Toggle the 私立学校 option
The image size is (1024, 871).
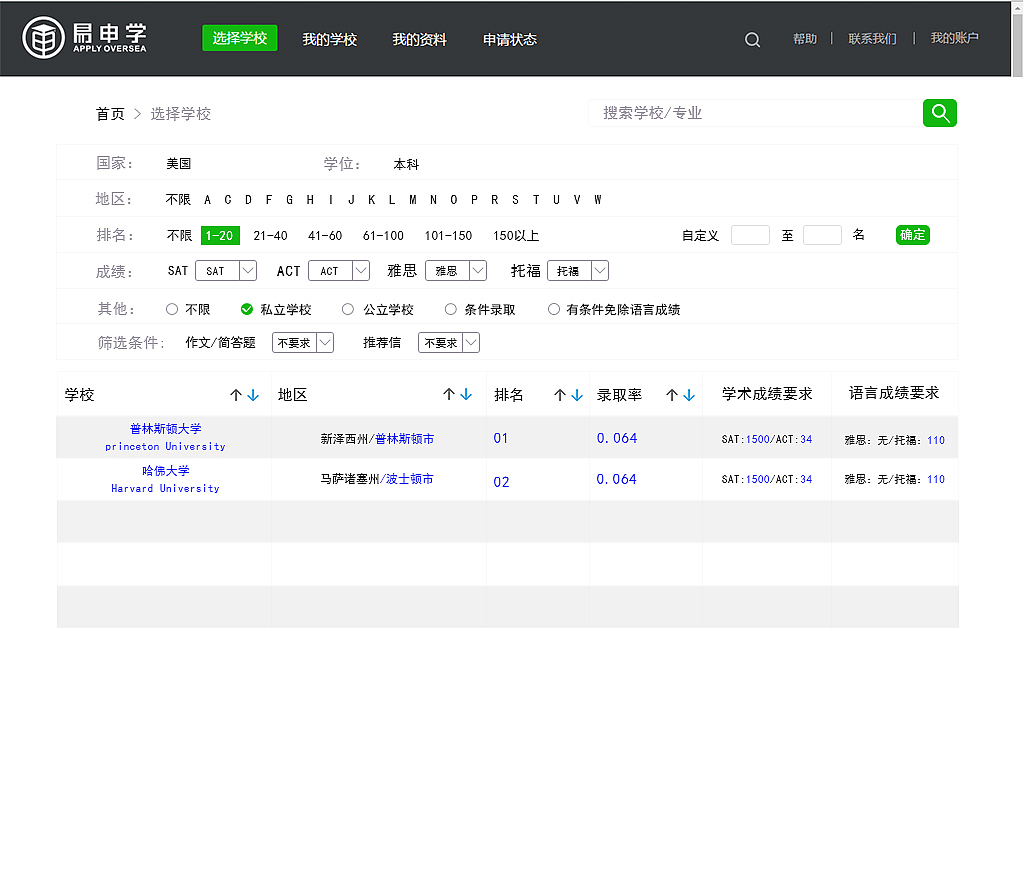[x=246, y=309]
